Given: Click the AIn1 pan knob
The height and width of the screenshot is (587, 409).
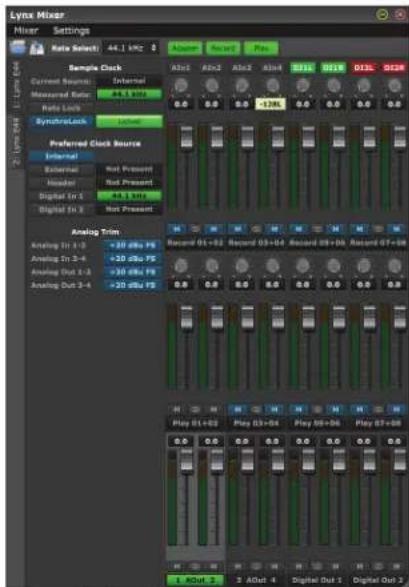Looking at the screenshot, I should [x=181, y=86].
